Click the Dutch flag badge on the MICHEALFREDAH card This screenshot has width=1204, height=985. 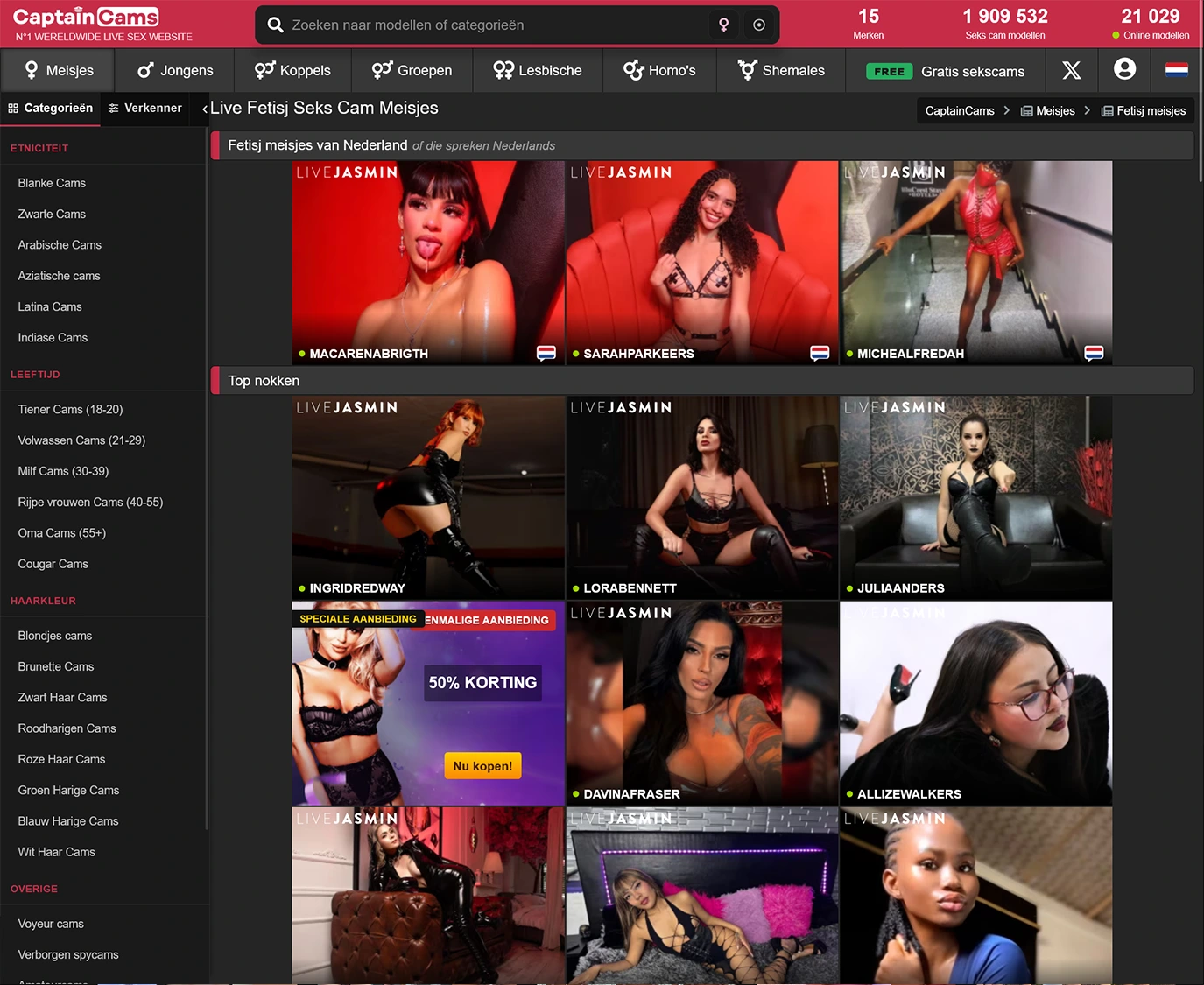[1094, 353]
